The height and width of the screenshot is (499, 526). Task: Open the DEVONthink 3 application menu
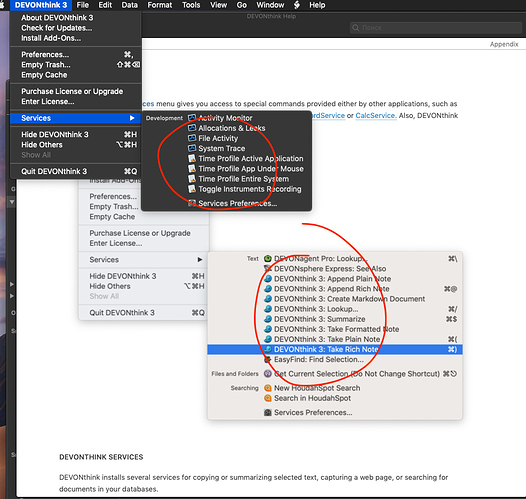[41, 5]
